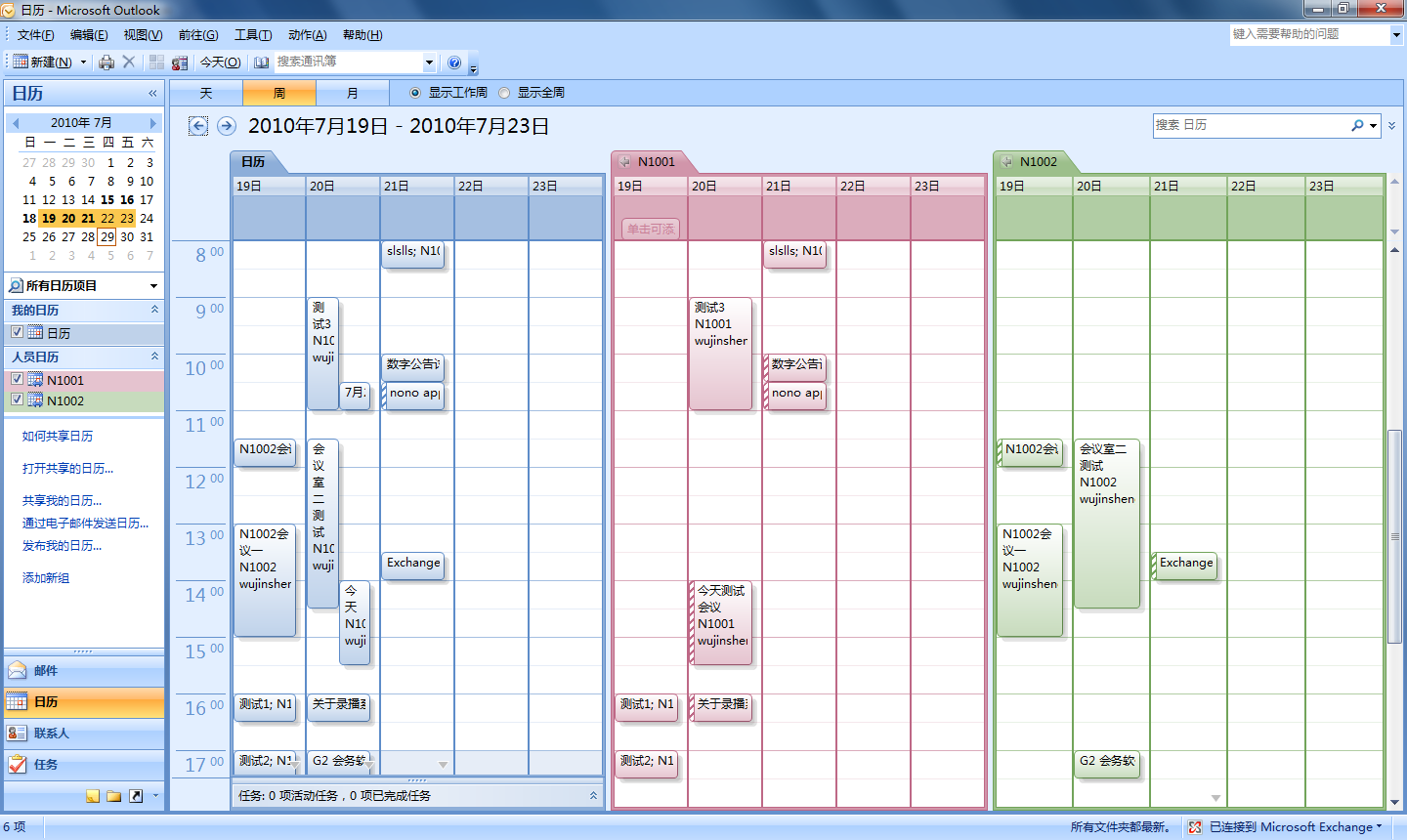Print the calendar with the printer icon

coord(107,63)
